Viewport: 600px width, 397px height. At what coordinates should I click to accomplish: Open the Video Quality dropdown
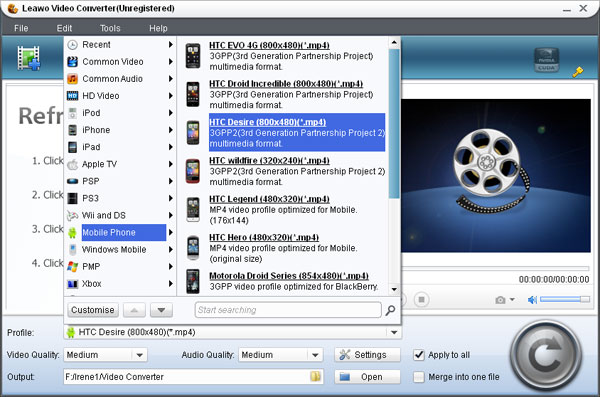[x=140, y=355]
